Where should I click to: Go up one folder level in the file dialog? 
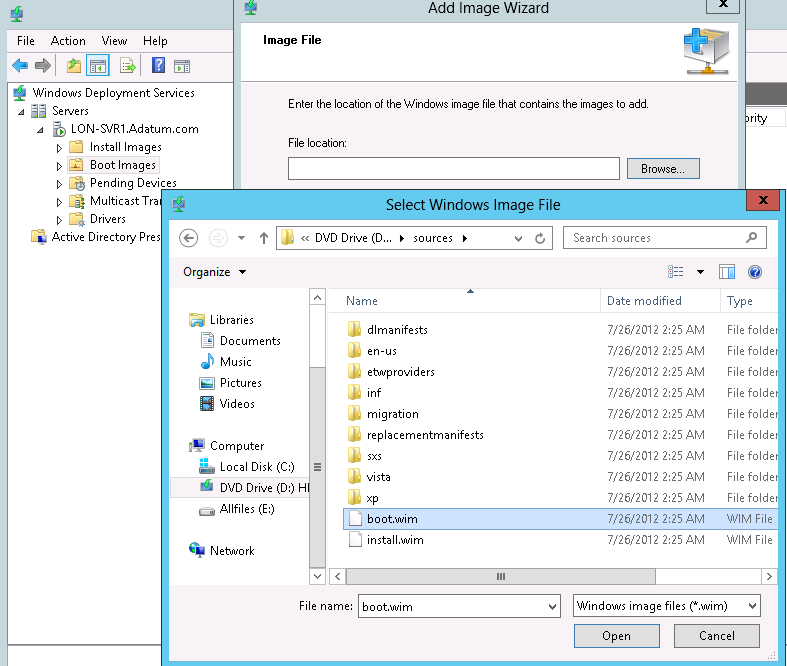pyautogui.click(x=264, y=238)
